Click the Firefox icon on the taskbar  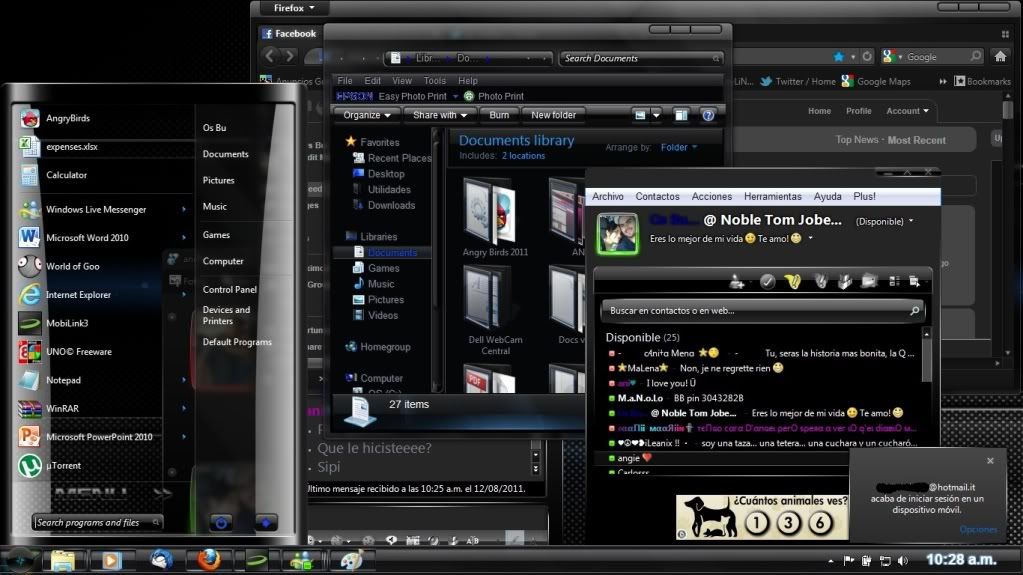point(208,560)
